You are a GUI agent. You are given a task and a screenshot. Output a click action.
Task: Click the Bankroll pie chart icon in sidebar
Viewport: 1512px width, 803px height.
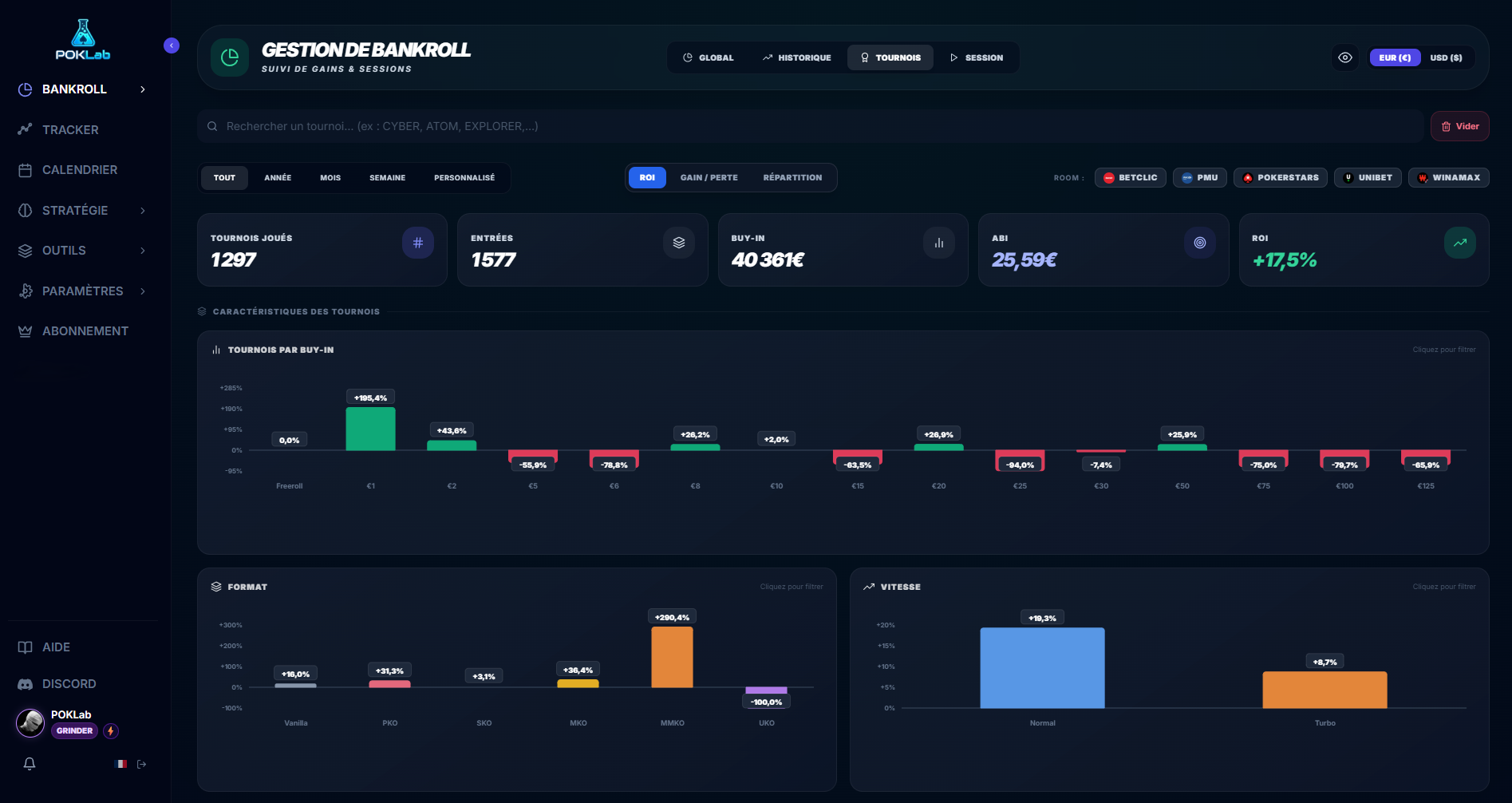(26, 89)
